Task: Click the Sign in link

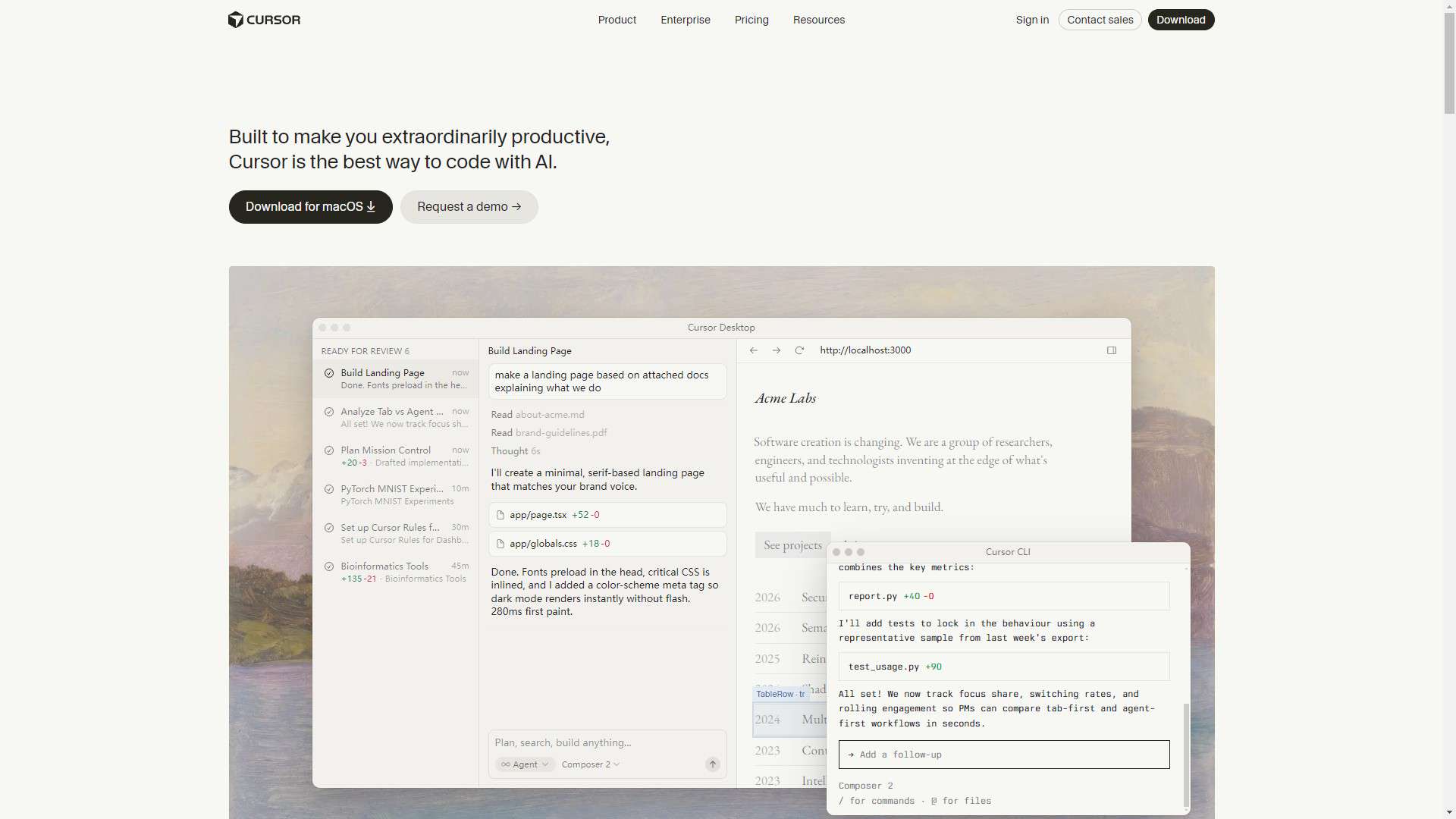Action: pyautogui.click(x=1032, y=20)
